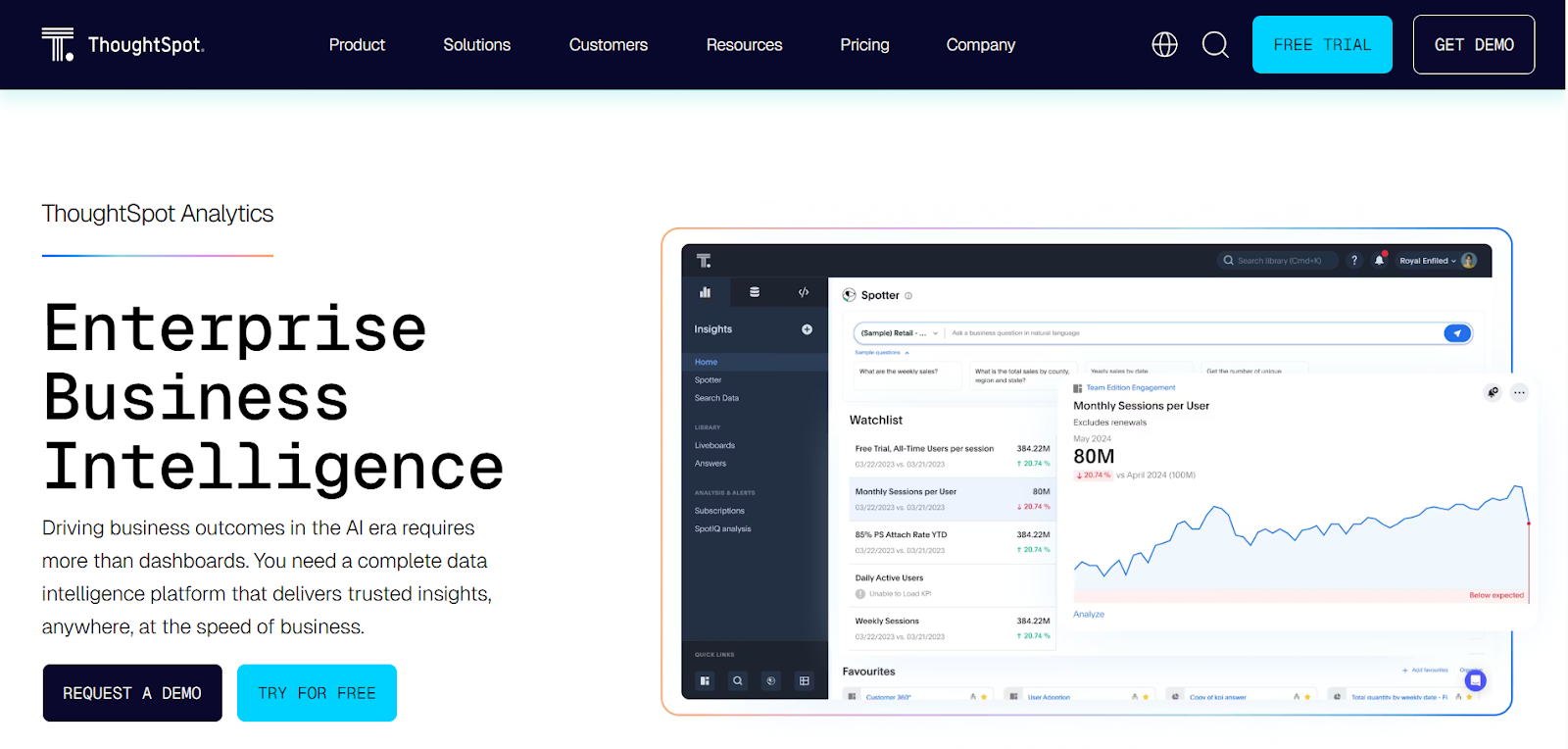The image size is (1568, 749).
Task: Click the plus icon beside Insights
Action: tap(807, 329)
